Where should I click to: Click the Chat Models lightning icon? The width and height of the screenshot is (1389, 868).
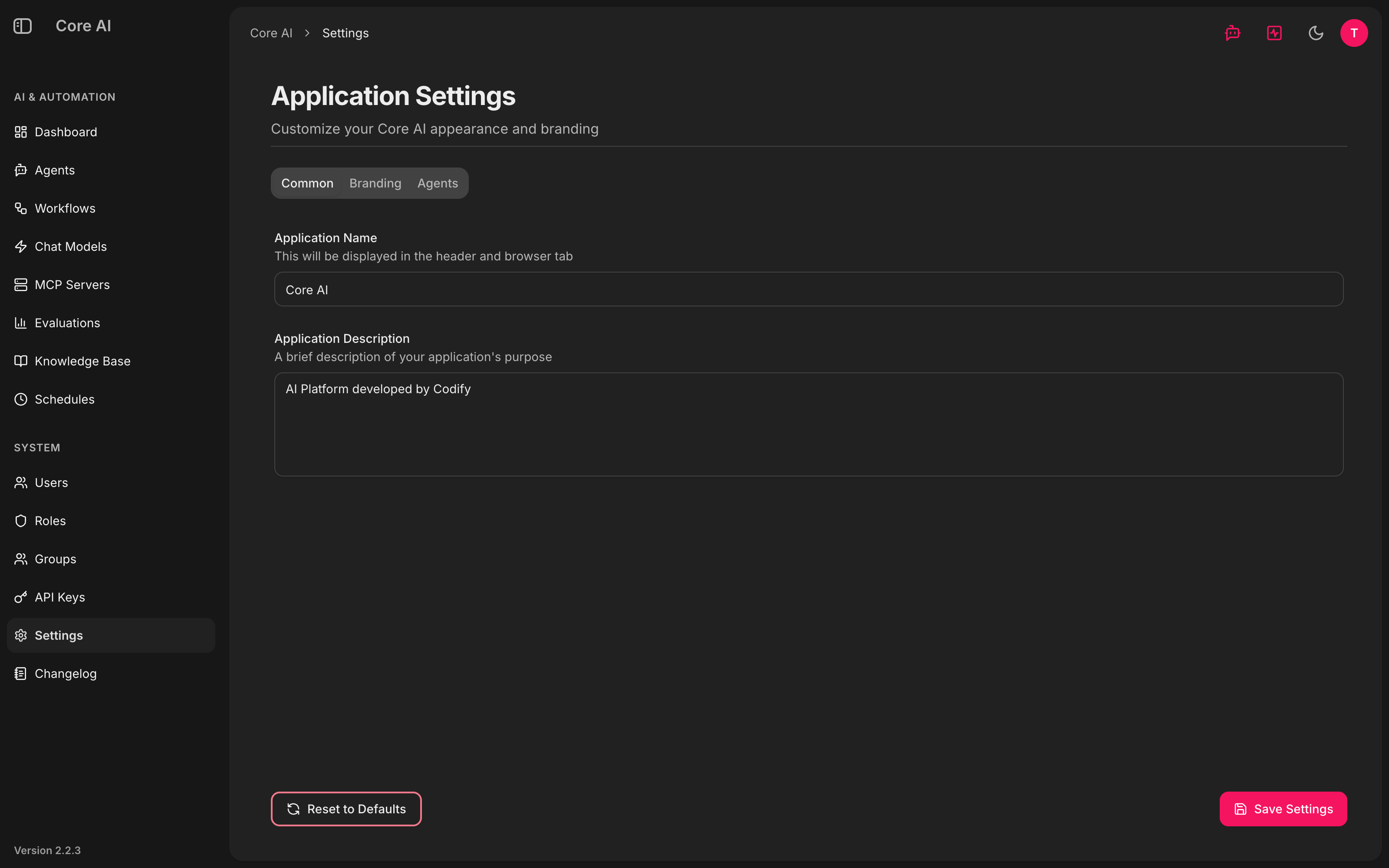tap(21, 246)
